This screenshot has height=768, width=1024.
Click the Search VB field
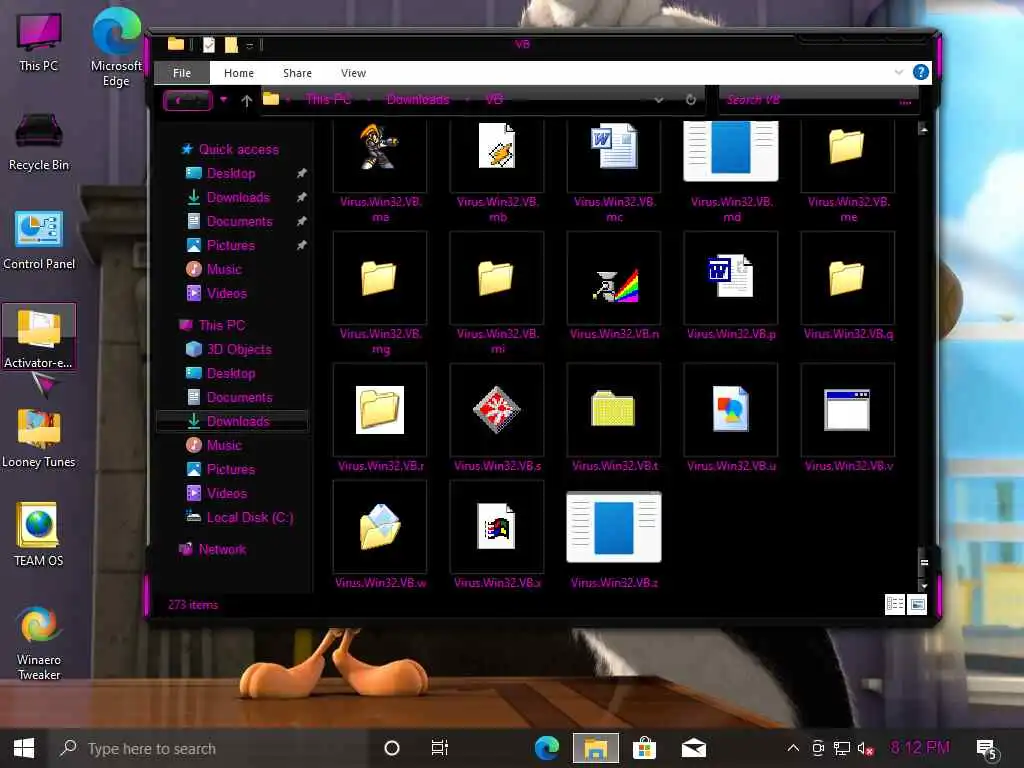819,100
